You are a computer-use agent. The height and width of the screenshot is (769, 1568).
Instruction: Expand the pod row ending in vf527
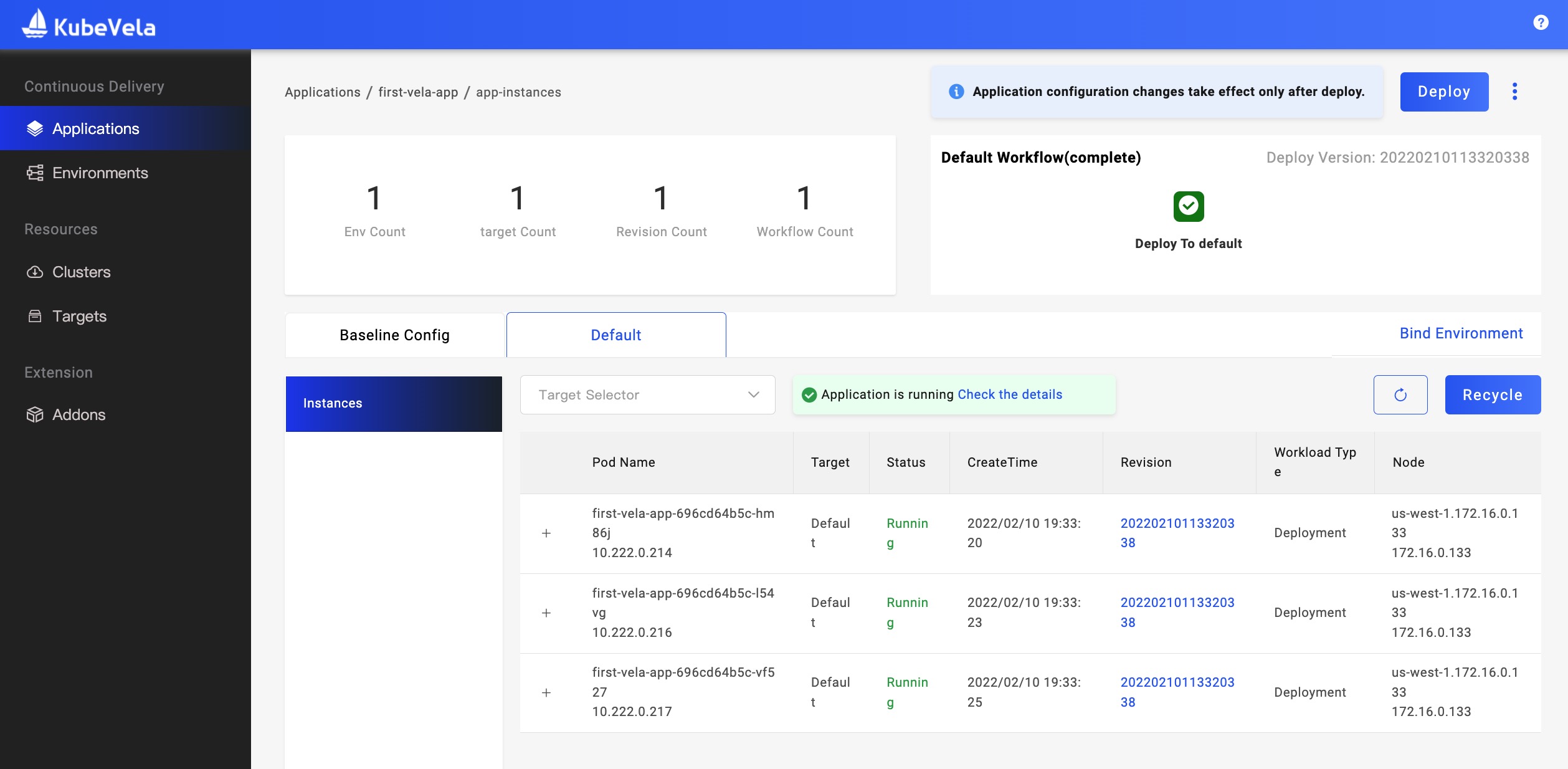click(546, 693)
